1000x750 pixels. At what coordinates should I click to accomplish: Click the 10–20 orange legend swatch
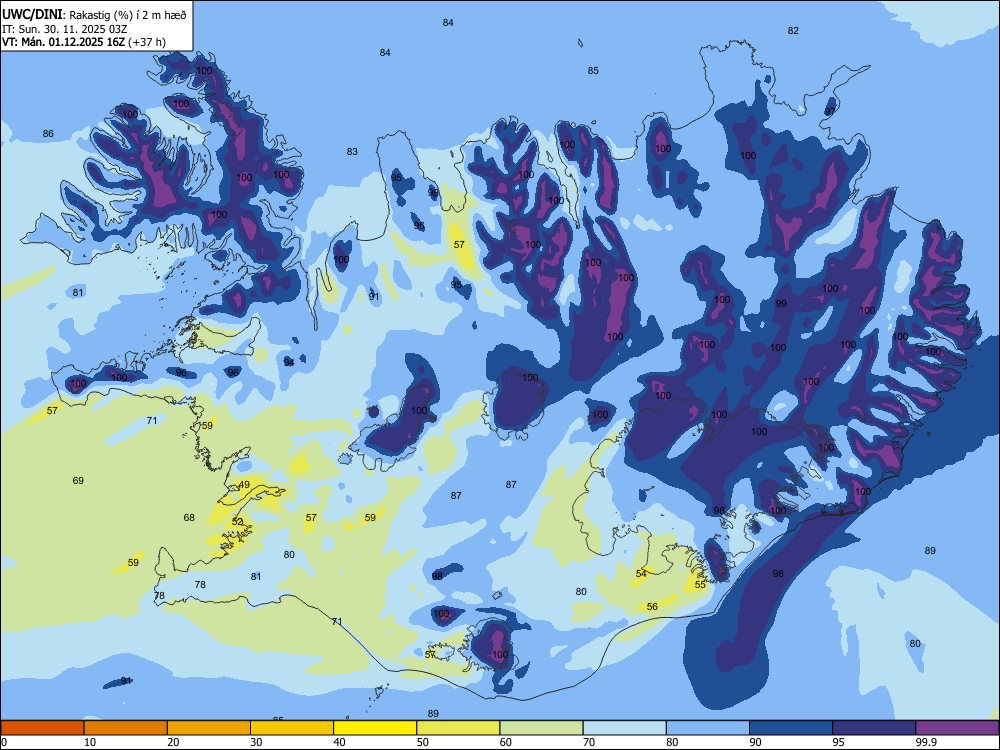(126, 728)
